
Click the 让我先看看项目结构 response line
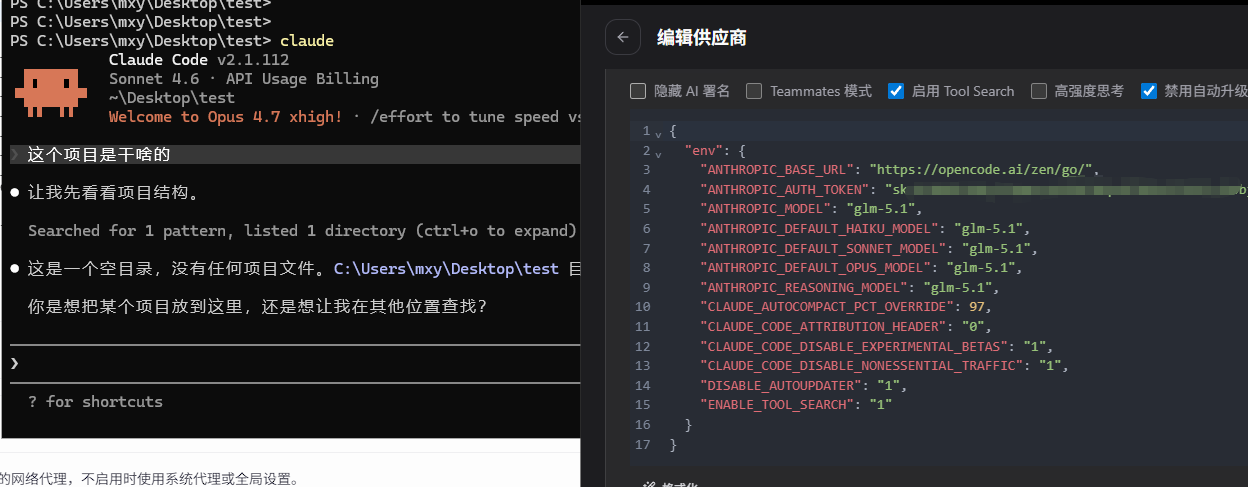pos(112,192)
